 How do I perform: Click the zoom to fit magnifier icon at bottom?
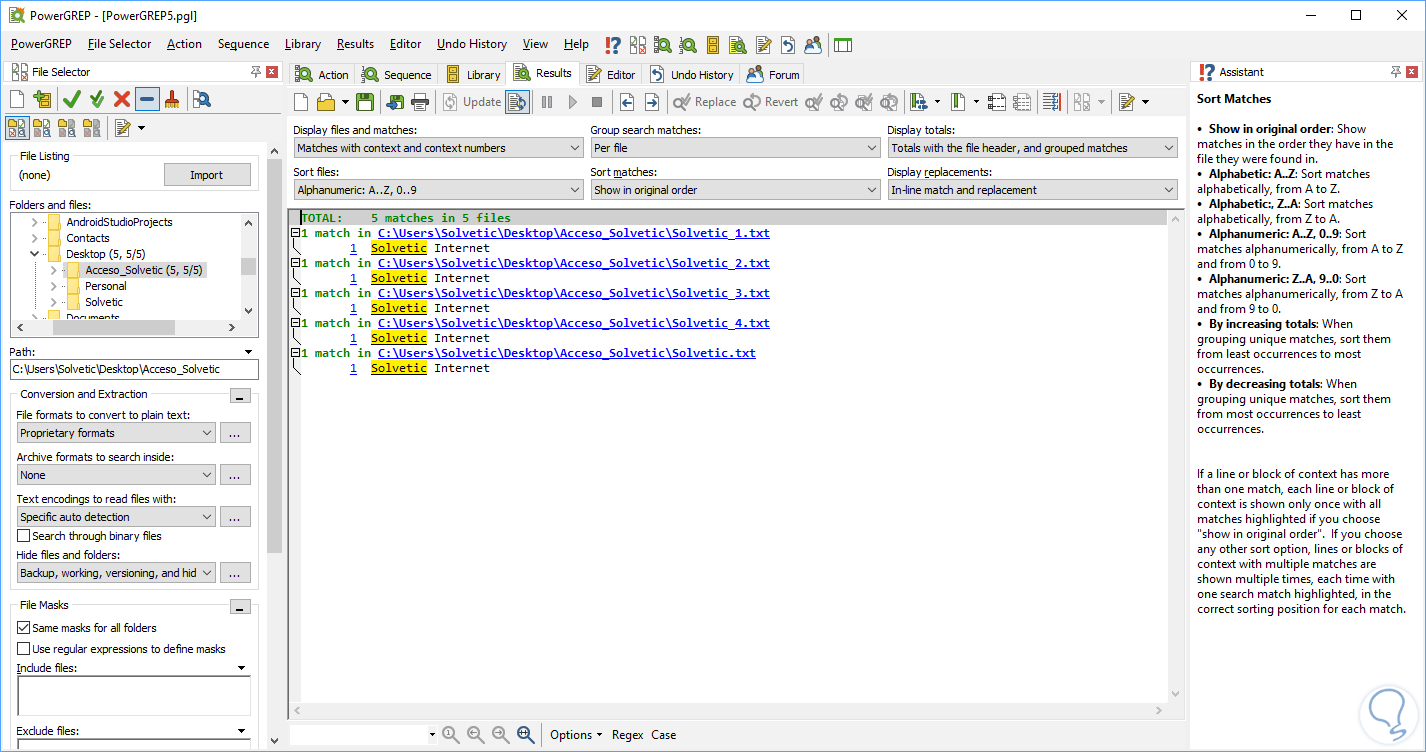click(526, 735)
